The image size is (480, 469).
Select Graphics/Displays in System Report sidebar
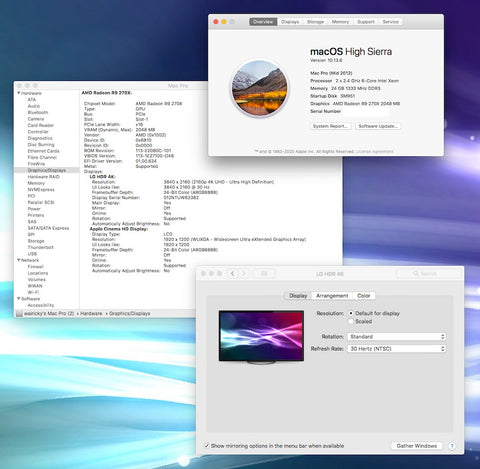click(x=47, y=170)
